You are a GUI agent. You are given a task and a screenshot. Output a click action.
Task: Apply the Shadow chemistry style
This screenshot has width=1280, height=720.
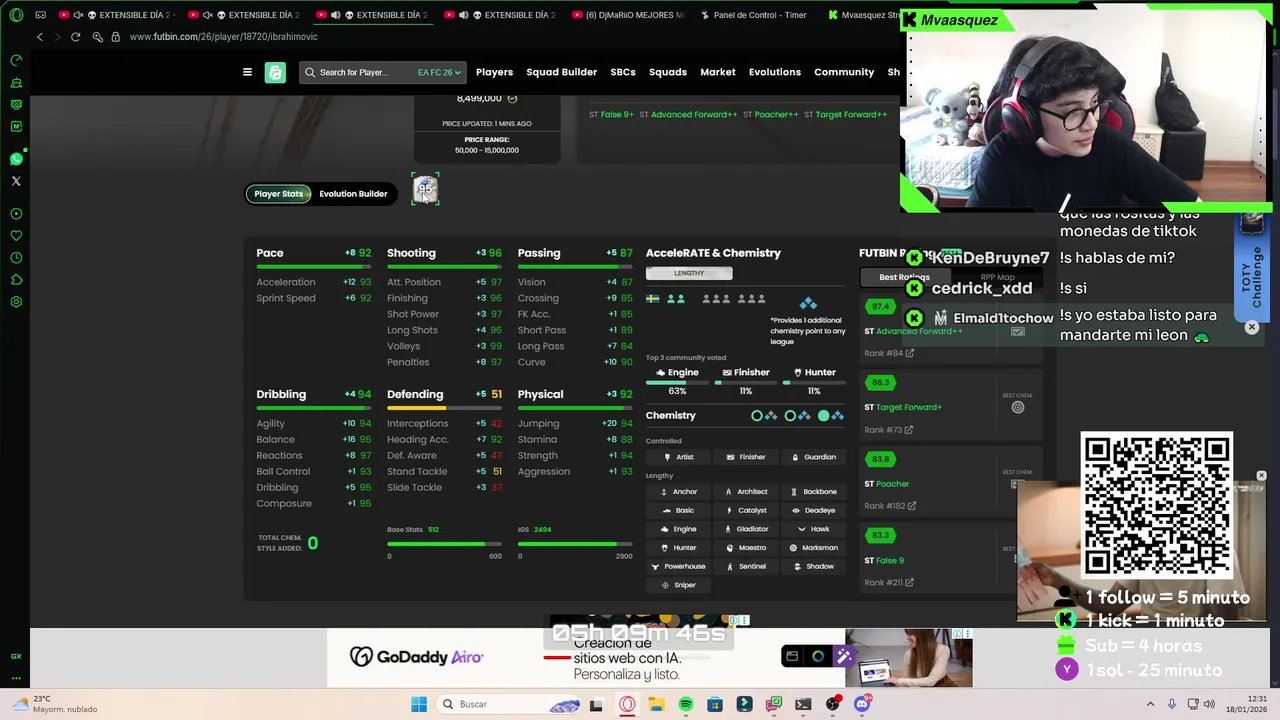tap(813, 566)
